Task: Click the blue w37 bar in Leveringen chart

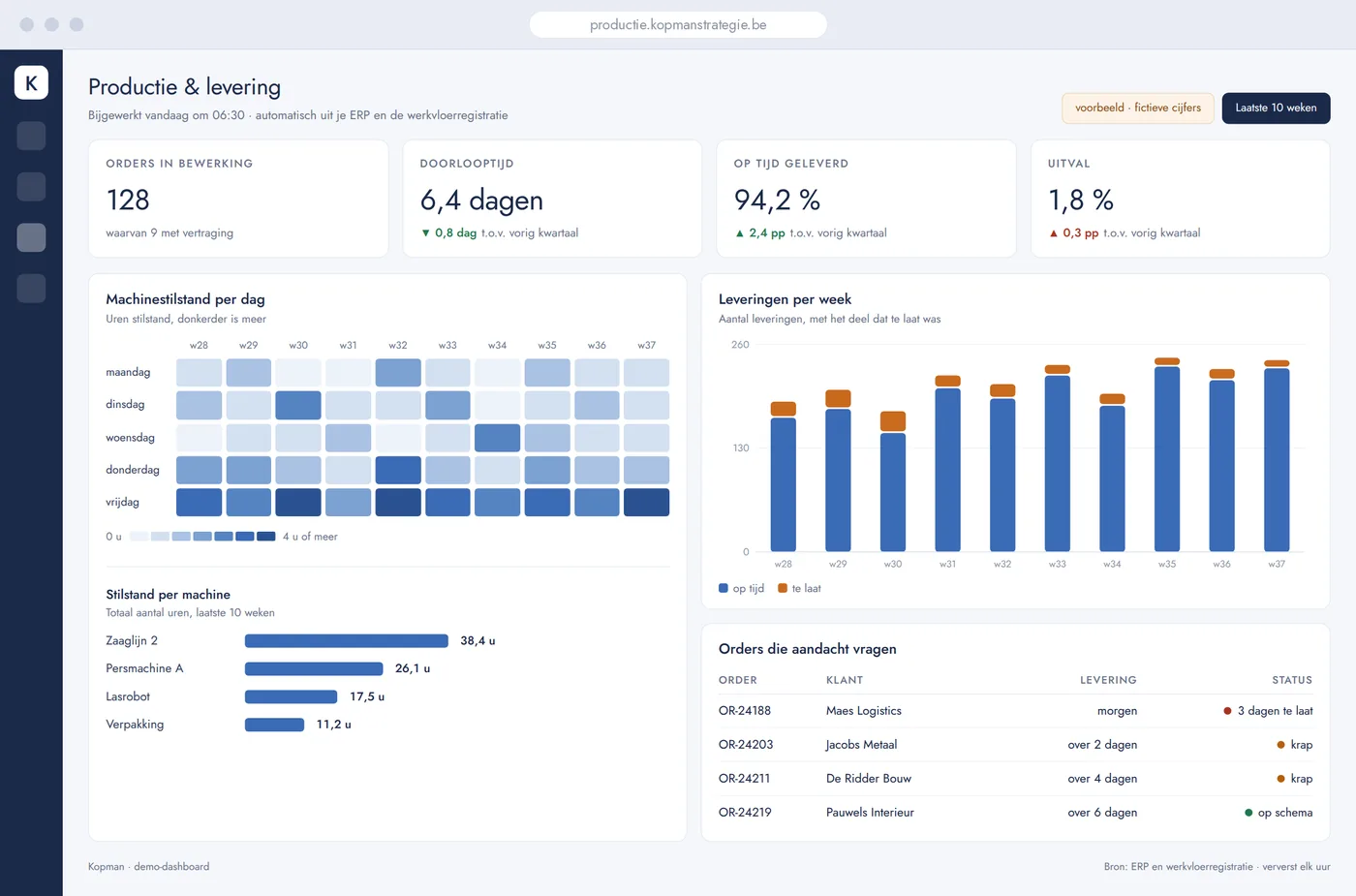Action: 1277,460
